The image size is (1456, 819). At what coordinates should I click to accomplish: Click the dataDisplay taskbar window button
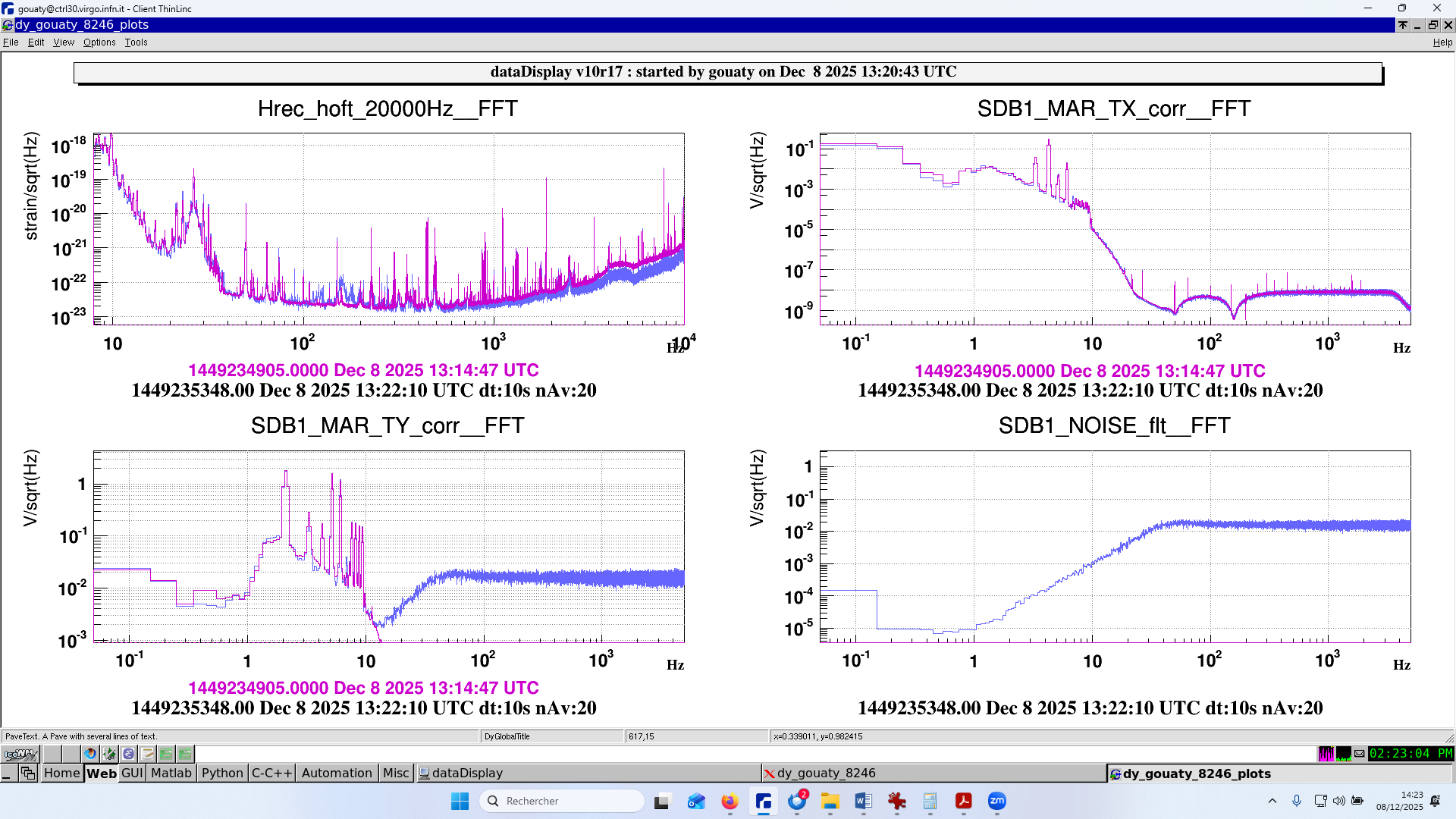pyautogui.click(x=466, y=773)
